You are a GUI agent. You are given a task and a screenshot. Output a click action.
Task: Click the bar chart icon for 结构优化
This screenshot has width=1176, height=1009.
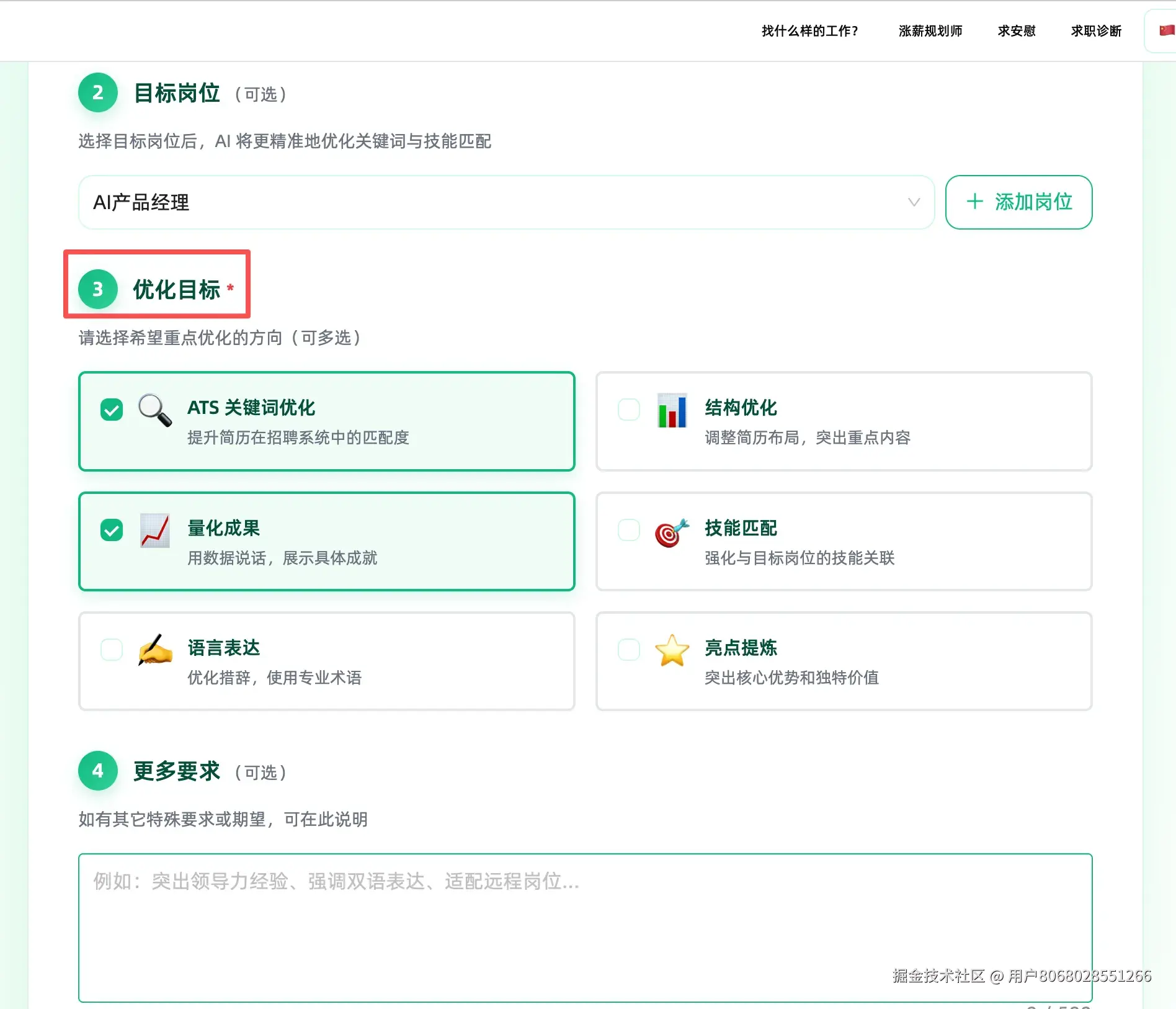tap(672, 410)
